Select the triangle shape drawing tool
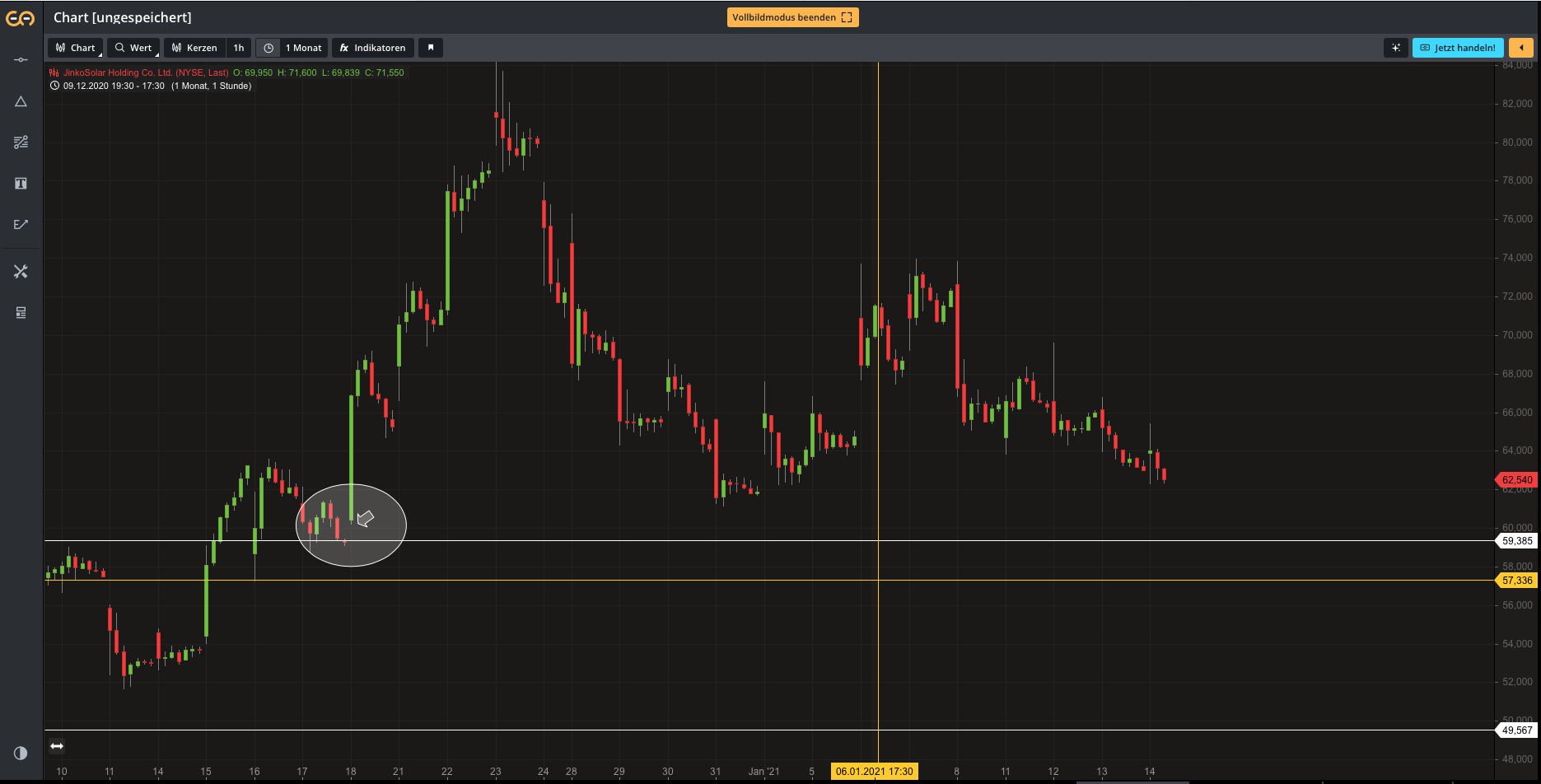Image resolution: width=1541 pixels, height=784 pixels. point(21,101)
